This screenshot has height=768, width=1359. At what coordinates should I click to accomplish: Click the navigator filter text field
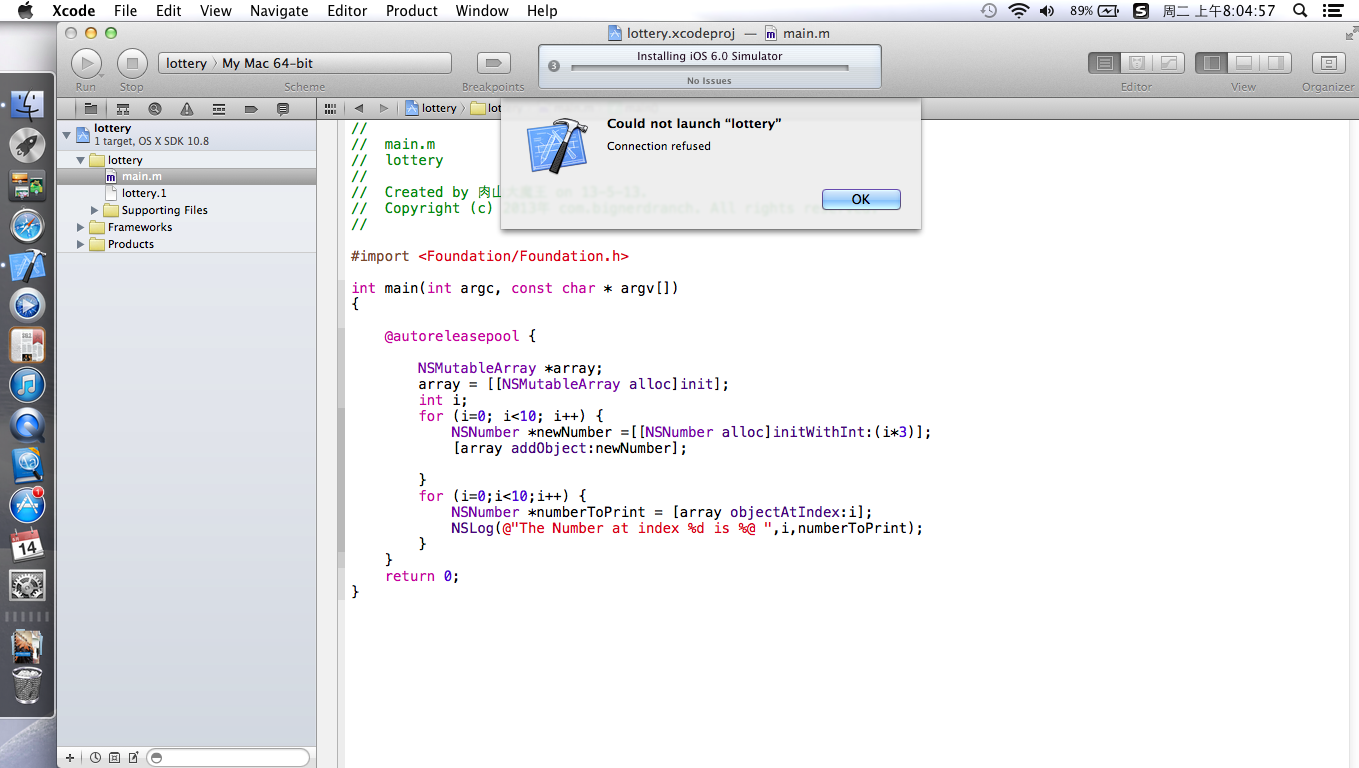tap(228, 758)
